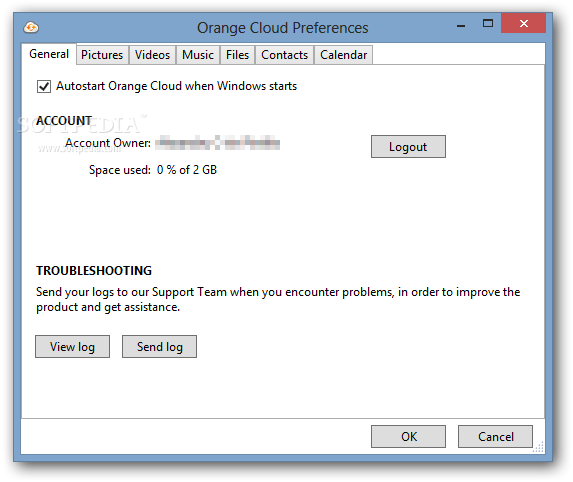Click the TROUBLESHOOTING heading
This screenshot has height=482, width=573.
(x=94, y=270)
